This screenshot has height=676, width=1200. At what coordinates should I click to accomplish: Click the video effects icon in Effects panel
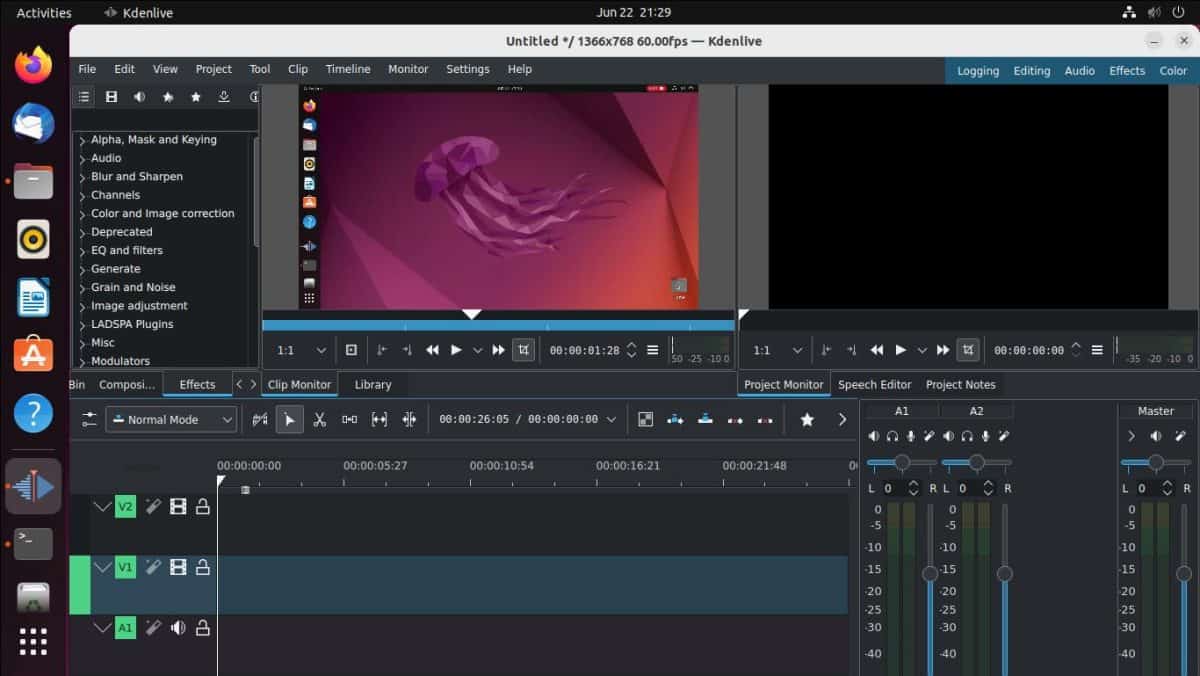pos(111,97)
